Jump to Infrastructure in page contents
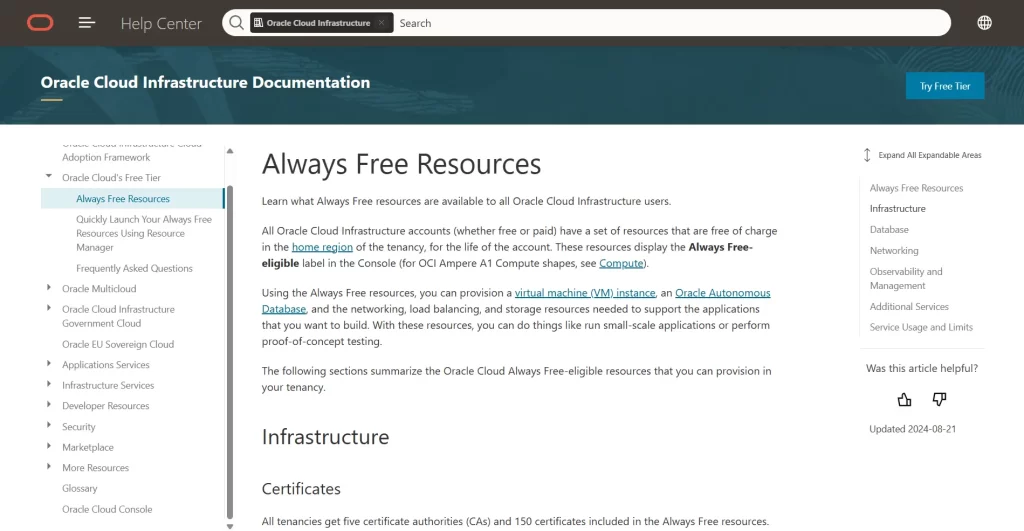 click(897, 209)
